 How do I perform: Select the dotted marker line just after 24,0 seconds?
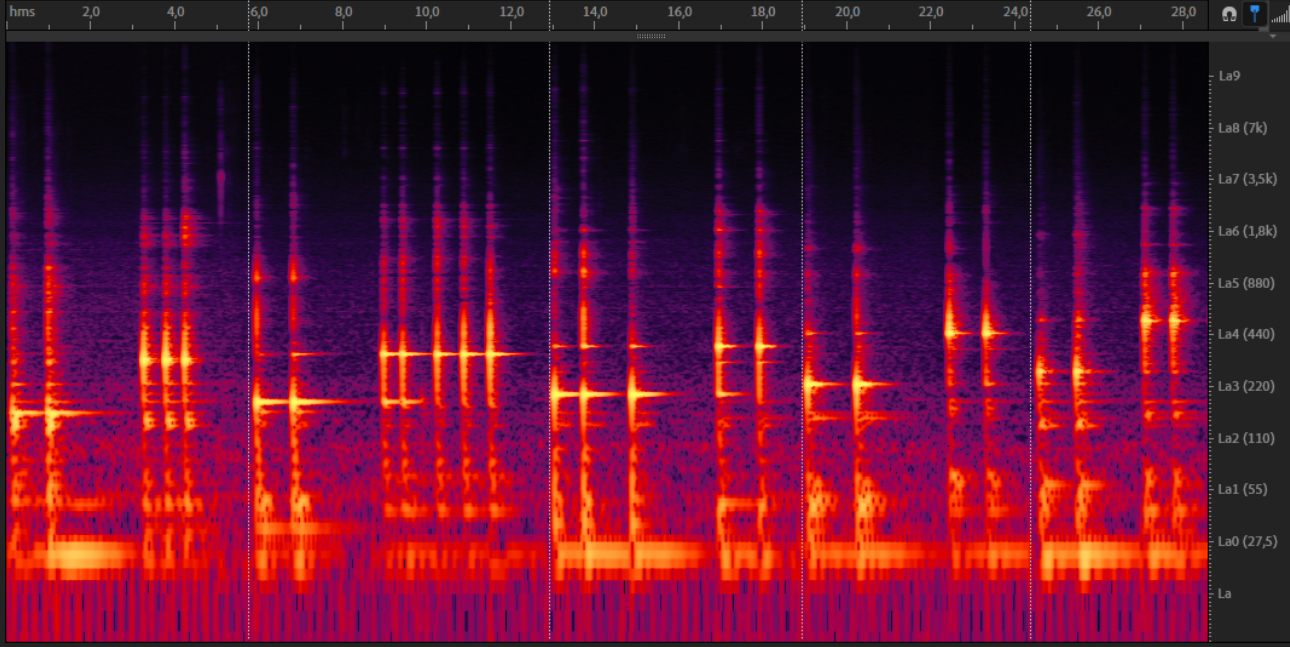pos(1031,300)
